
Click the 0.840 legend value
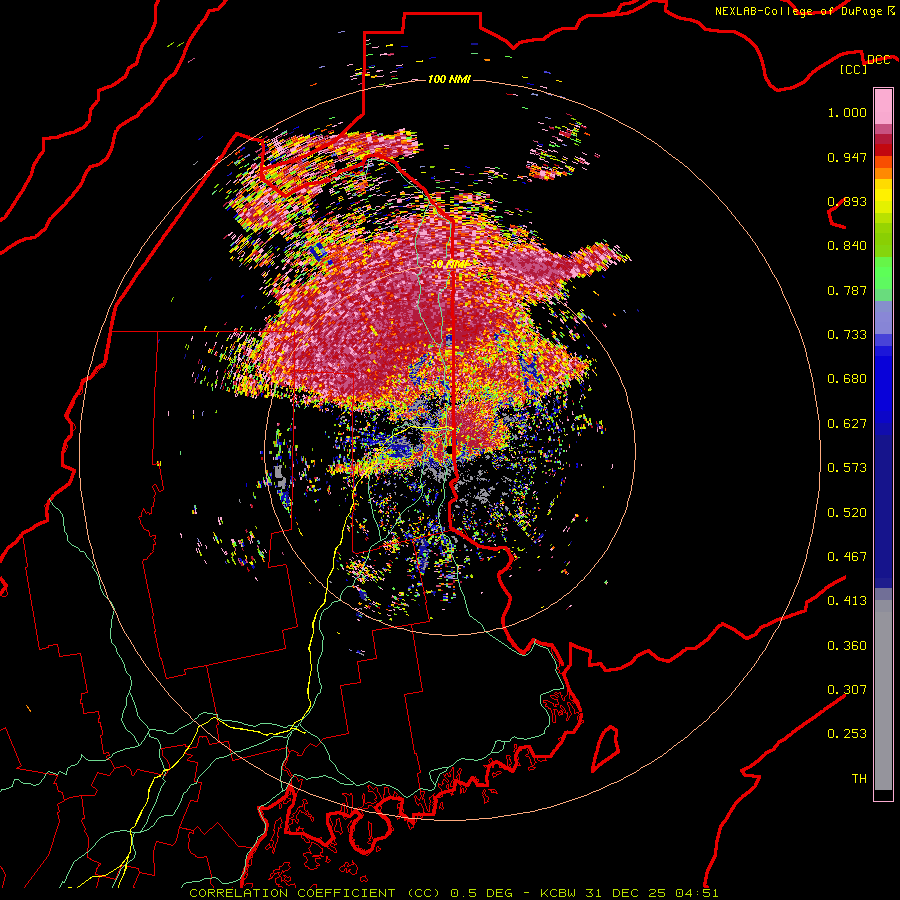[847, 246]
